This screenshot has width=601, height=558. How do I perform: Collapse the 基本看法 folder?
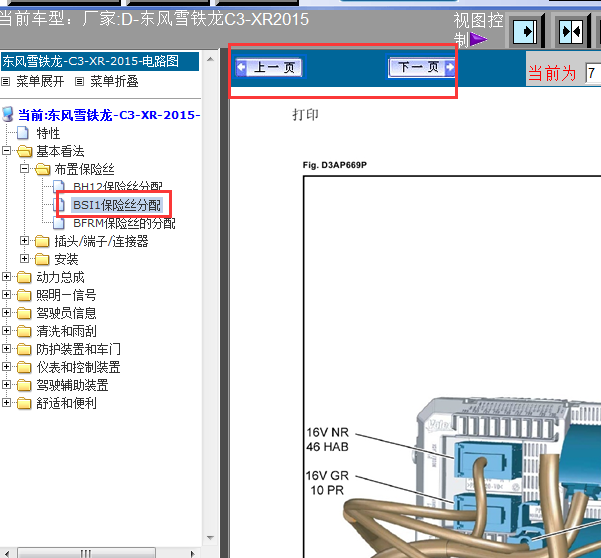click(x=6, y=151)
